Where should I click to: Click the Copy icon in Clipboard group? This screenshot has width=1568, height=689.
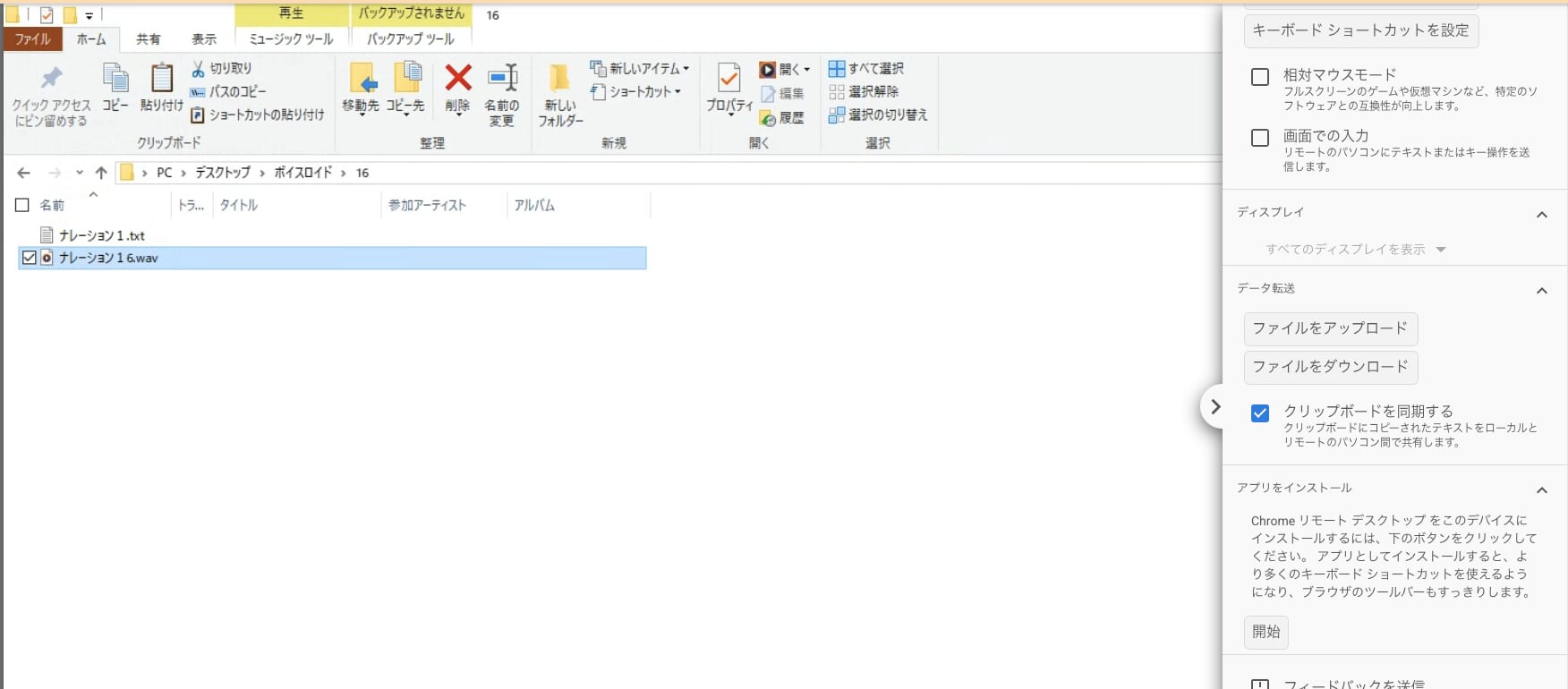(115, 79)
